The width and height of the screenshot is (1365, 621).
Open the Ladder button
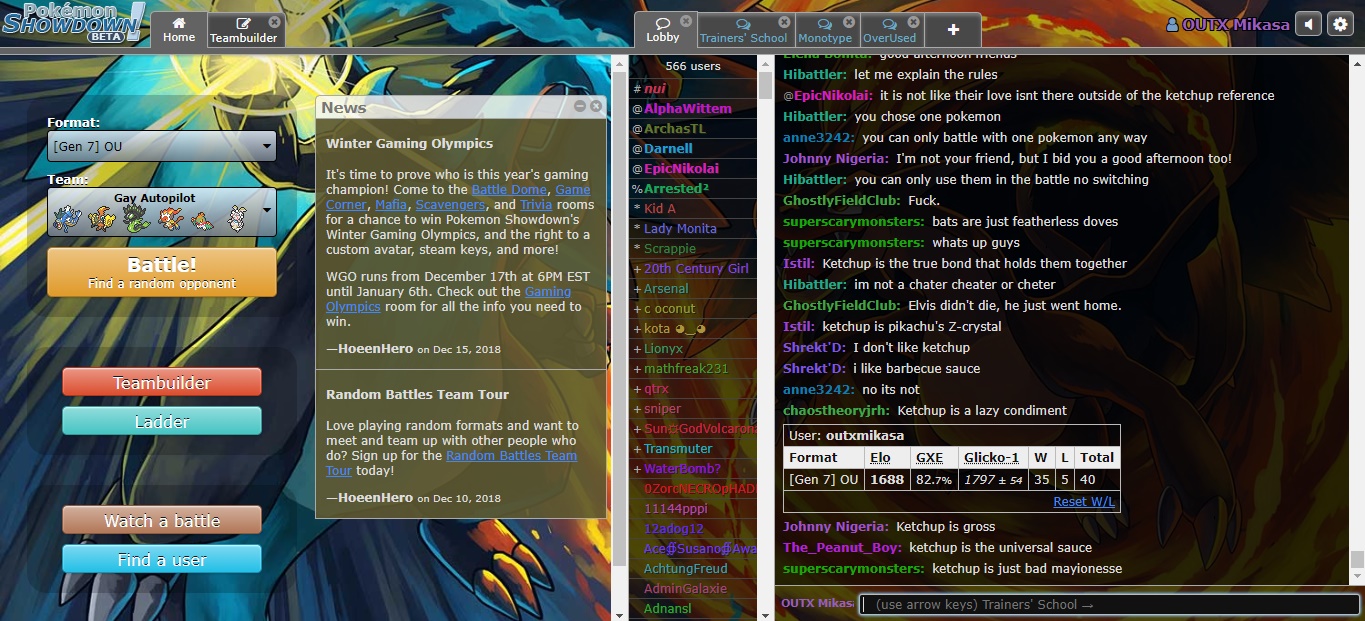(x=162, y=421)
